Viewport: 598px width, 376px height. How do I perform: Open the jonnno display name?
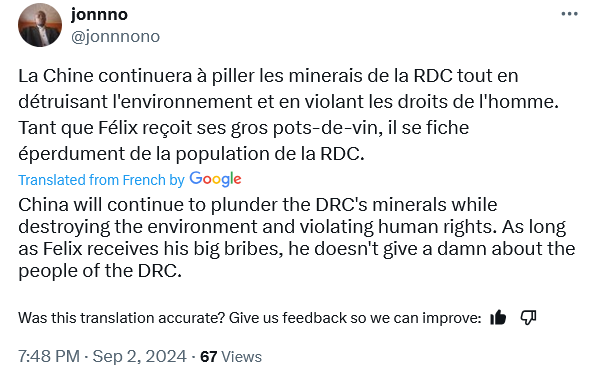point(99,14)
